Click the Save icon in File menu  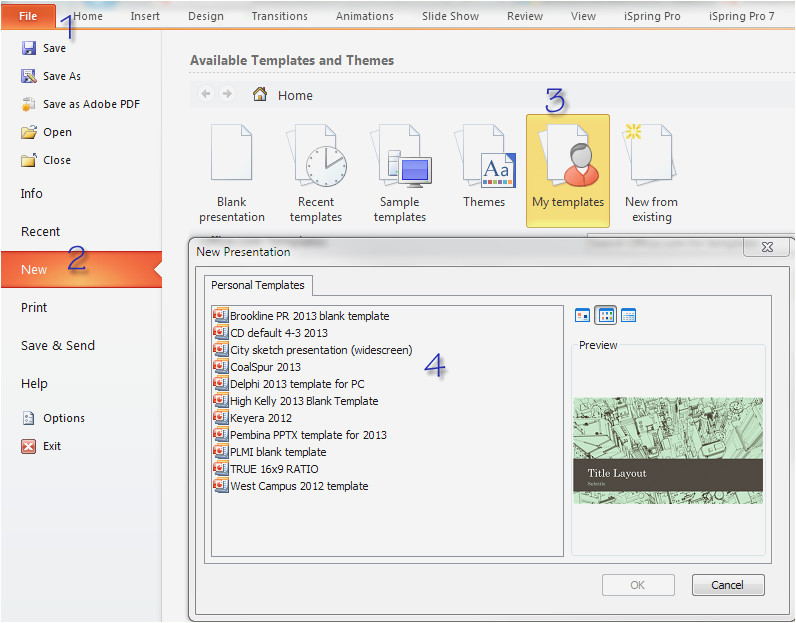[x=29, y=48]
